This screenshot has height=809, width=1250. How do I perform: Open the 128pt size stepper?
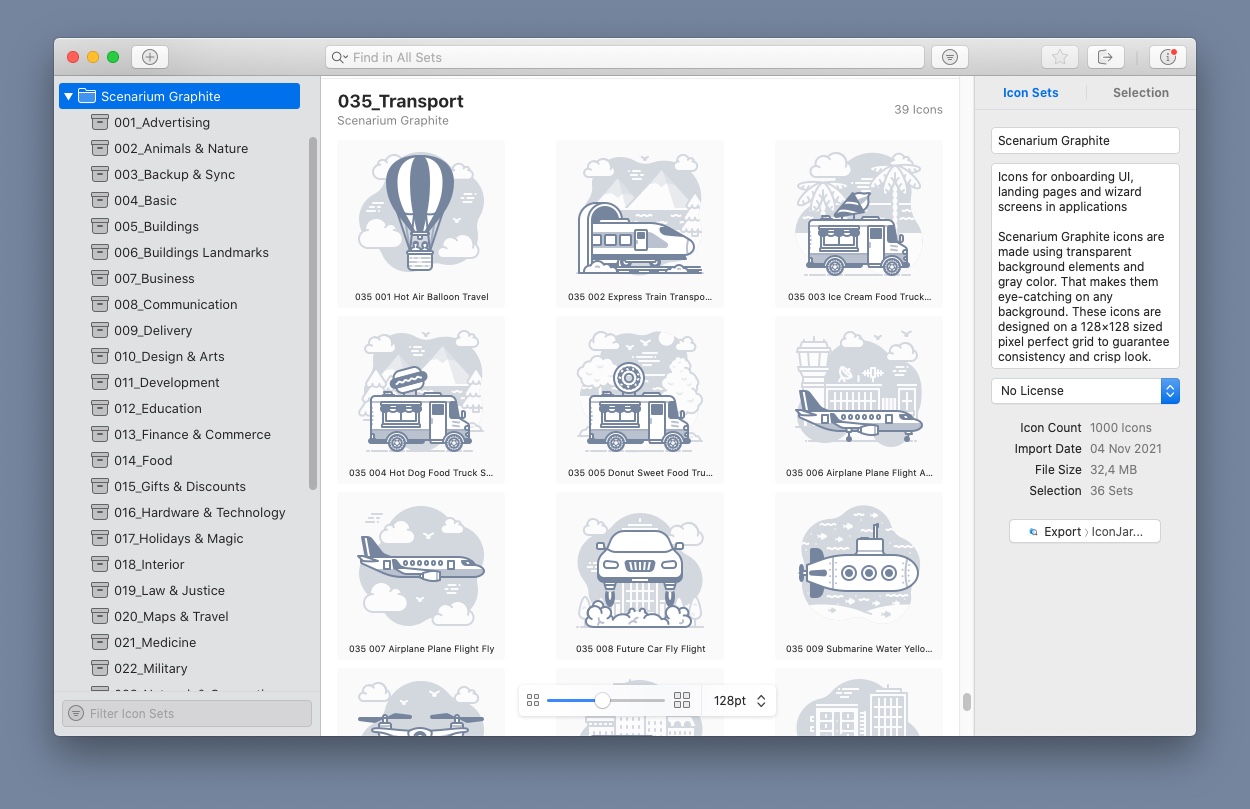(764, 700)
